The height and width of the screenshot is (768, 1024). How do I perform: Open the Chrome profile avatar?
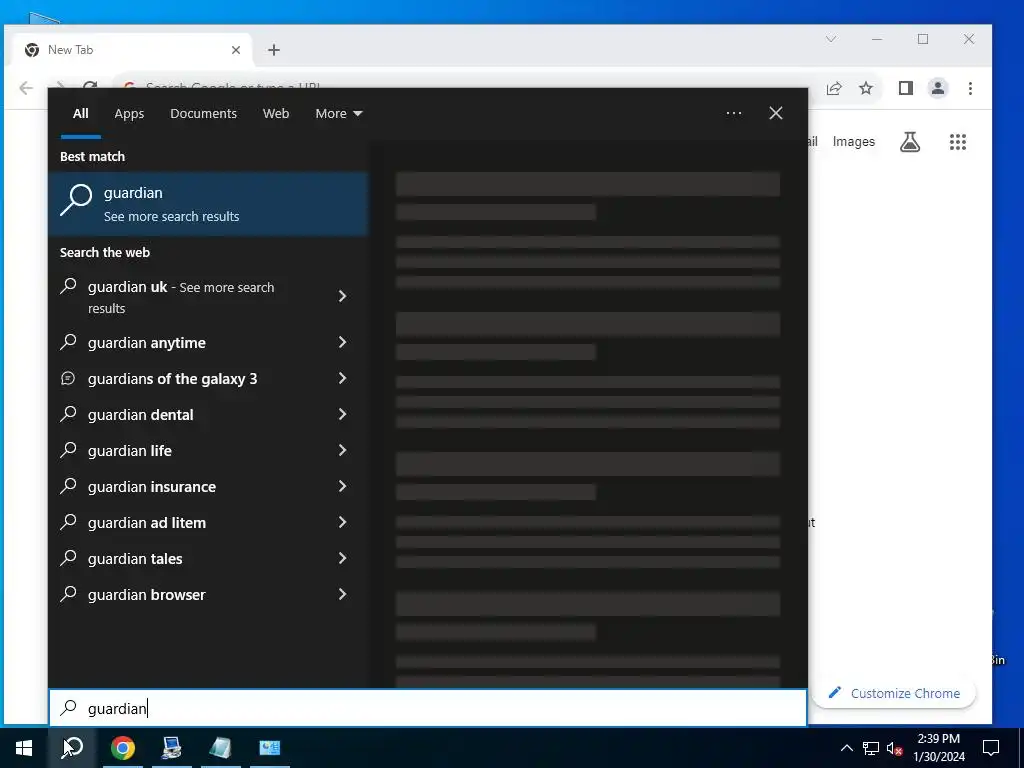[x=938, y=88]
